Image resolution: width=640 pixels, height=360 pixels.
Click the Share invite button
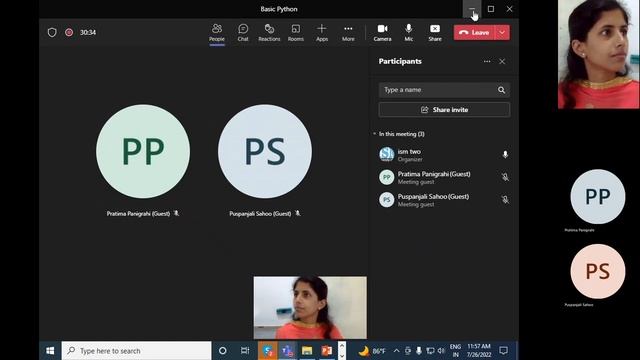pyautogui.click(x=444, y=110)
